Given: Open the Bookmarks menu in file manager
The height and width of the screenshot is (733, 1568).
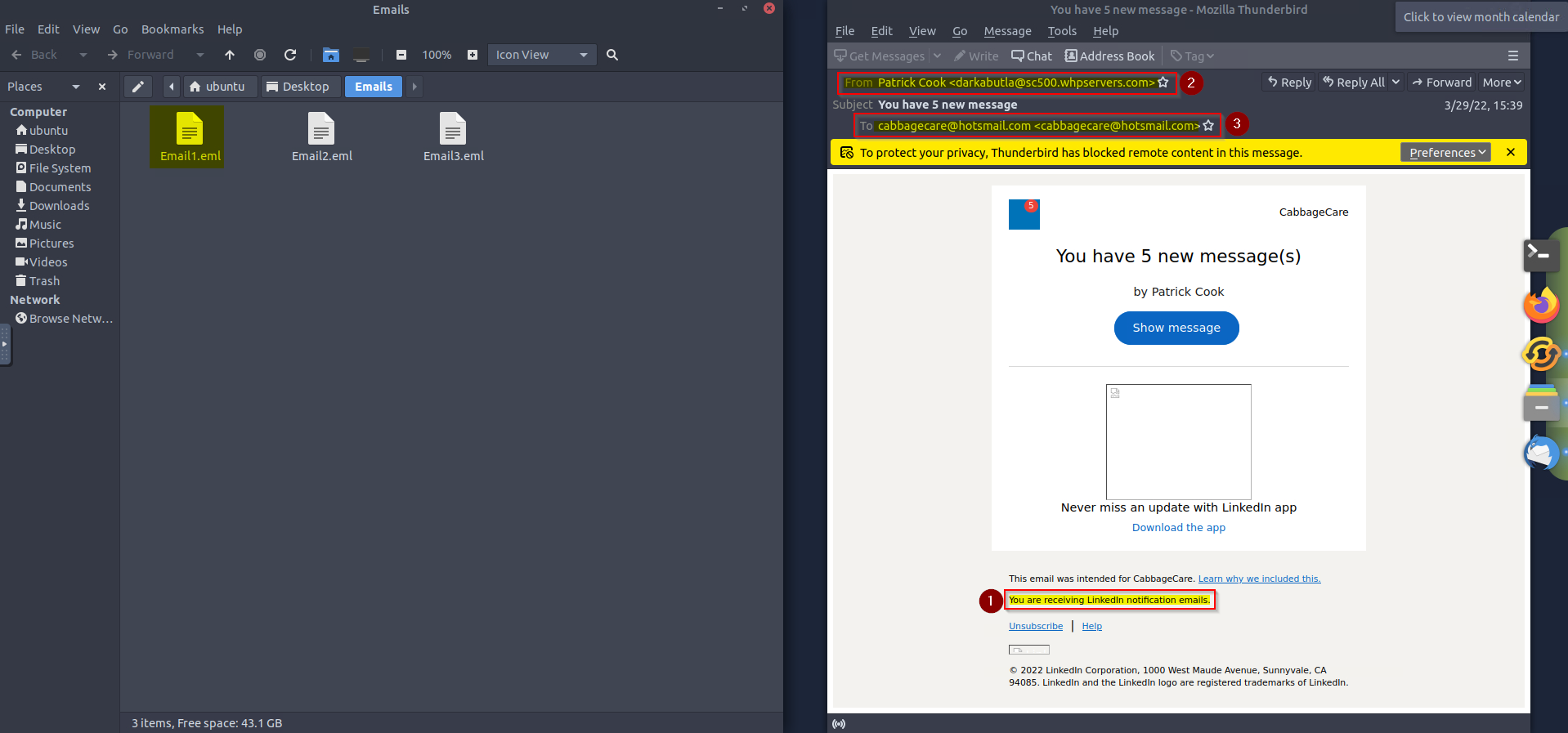Looking at the screenshot, I should pos(172,29).
